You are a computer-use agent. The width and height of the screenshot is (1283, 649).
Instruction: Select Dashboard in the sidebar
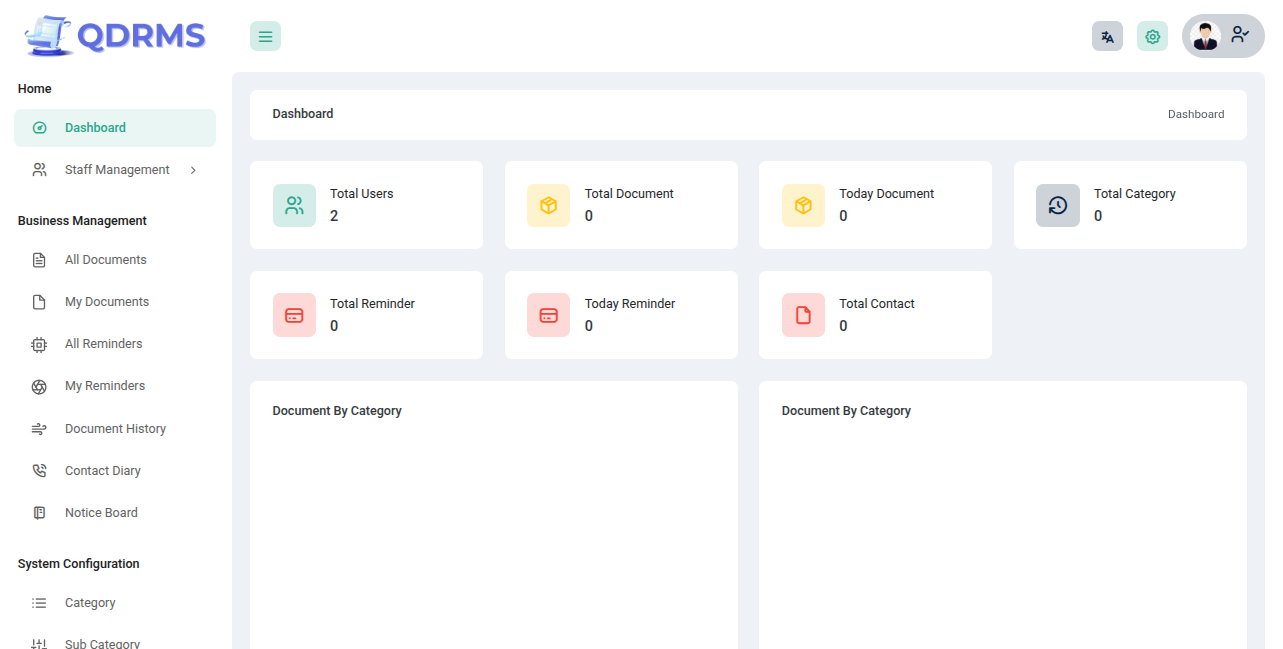coord(95,128)
